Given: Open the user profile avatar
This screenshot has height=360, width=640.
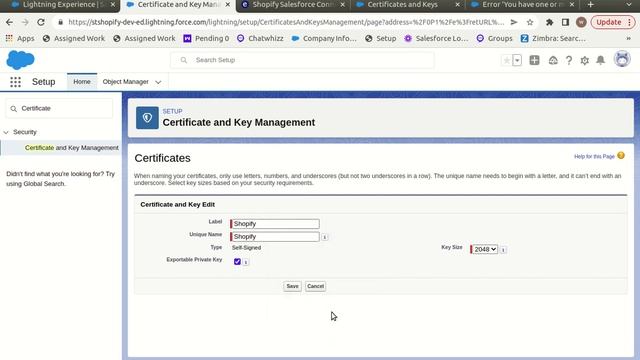Looking at the screenshot, I should tap(622, 60).
